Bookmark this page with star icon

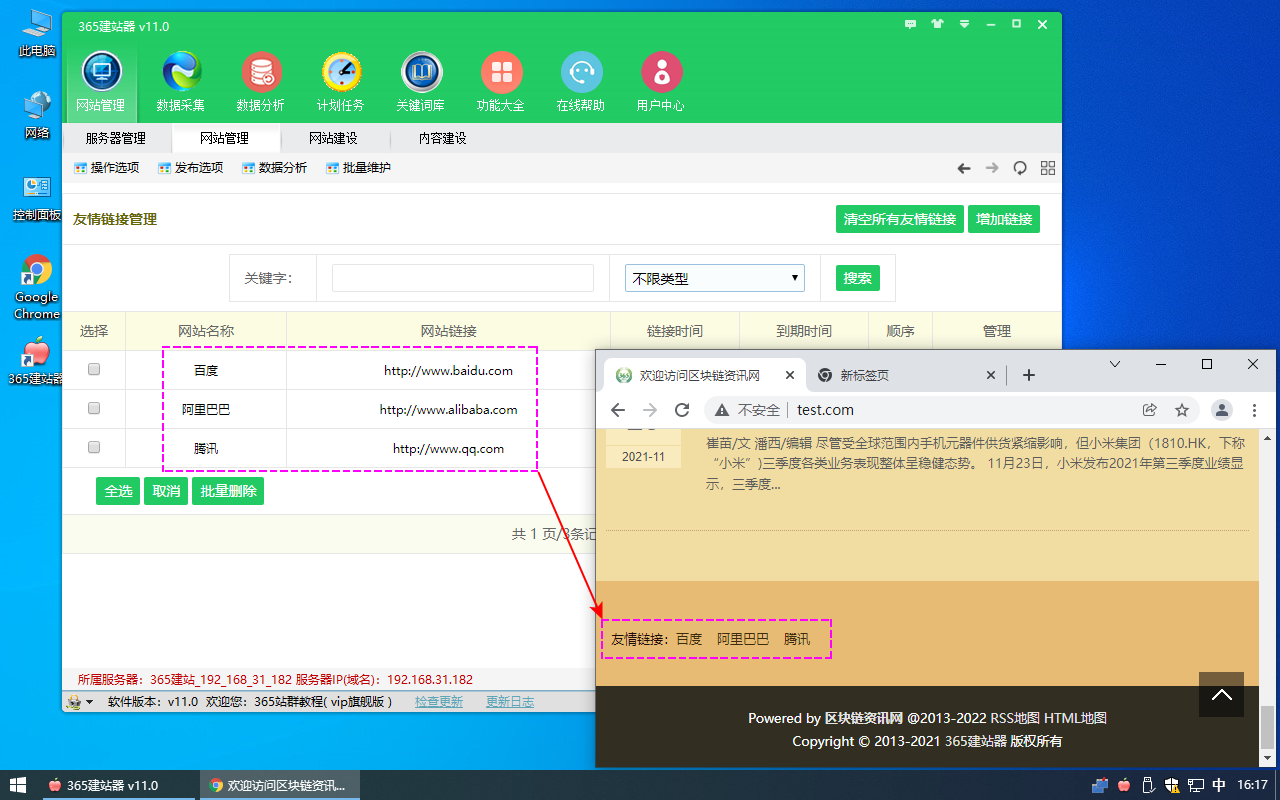(x=1182, y=410)
